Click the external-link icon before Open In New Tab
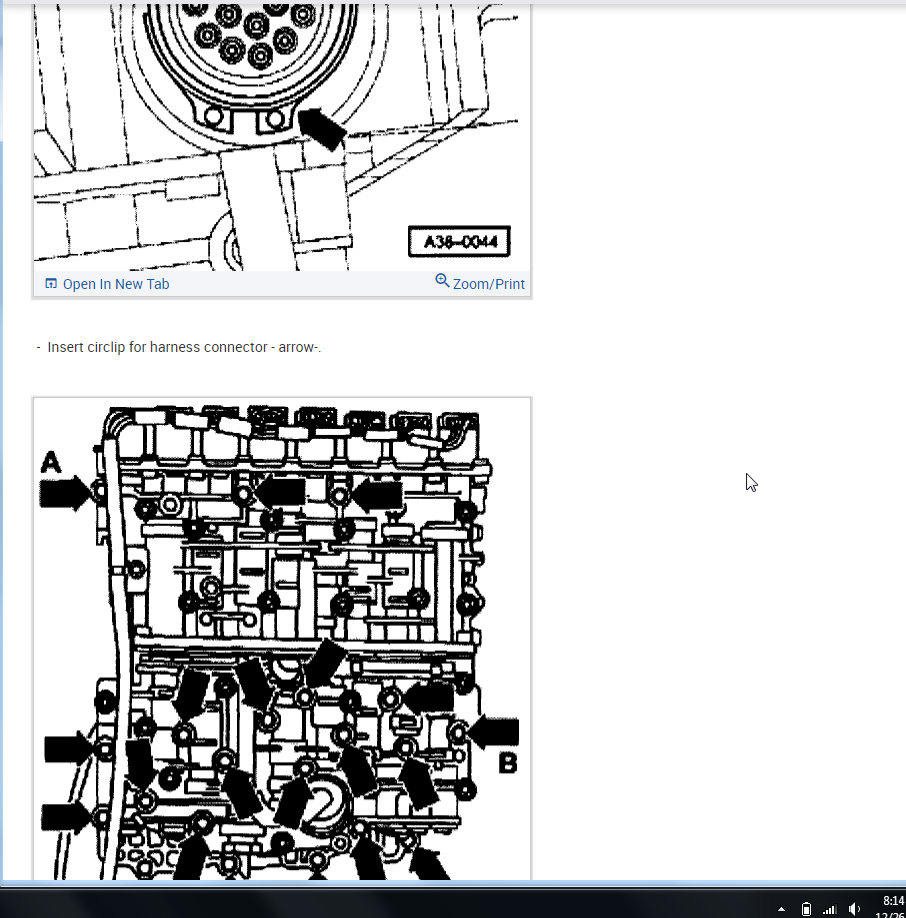This screenshot has height=918, width=906. (x=50, y=283)
